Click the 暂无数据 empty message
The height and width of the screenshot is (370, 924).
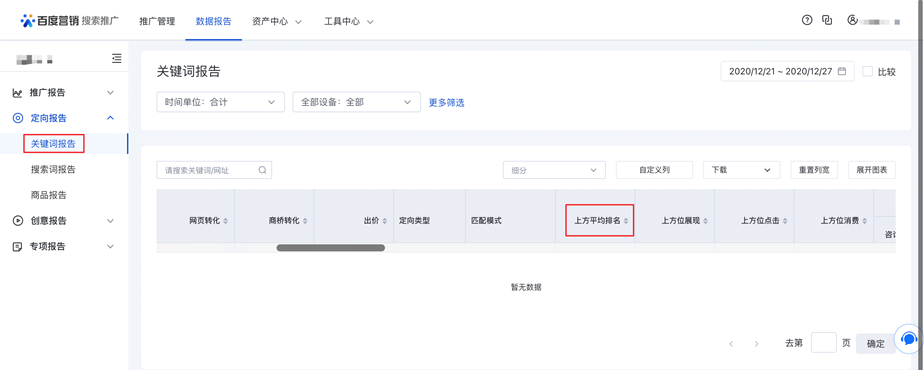click(x=526, y=288)
